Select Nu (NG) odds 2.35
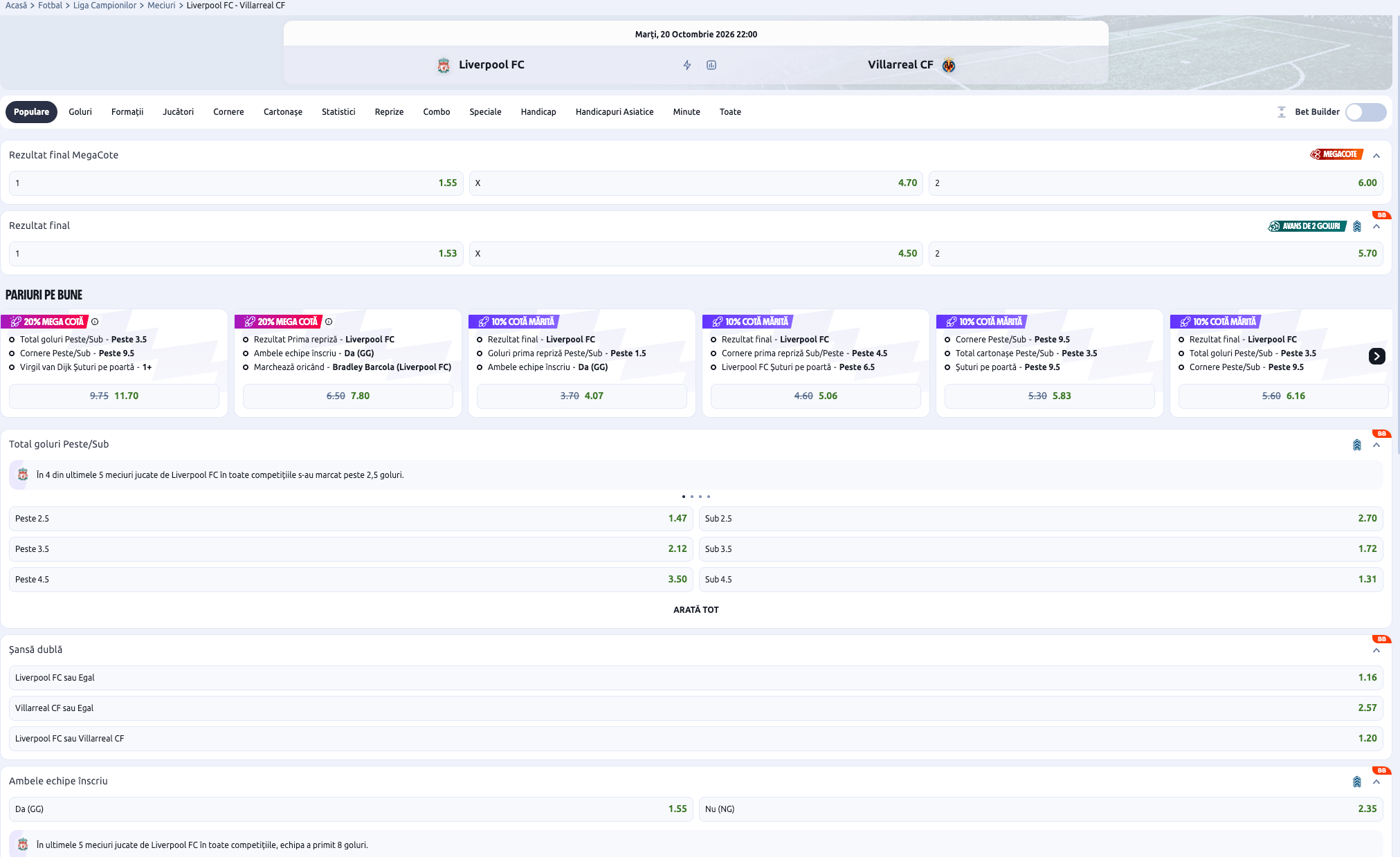 click(x=1041, y=809)
